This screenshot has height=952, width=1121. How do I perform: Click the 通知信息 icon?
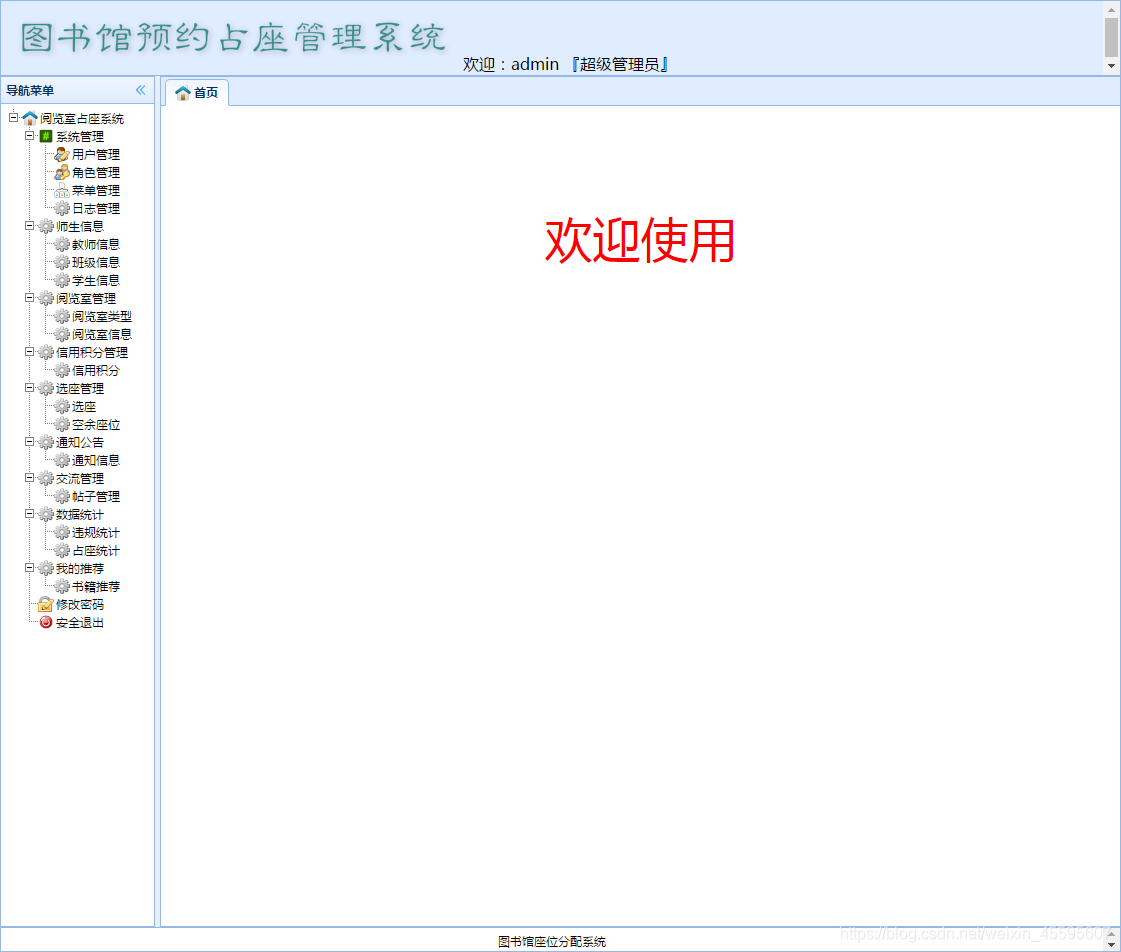coord(63,460)
